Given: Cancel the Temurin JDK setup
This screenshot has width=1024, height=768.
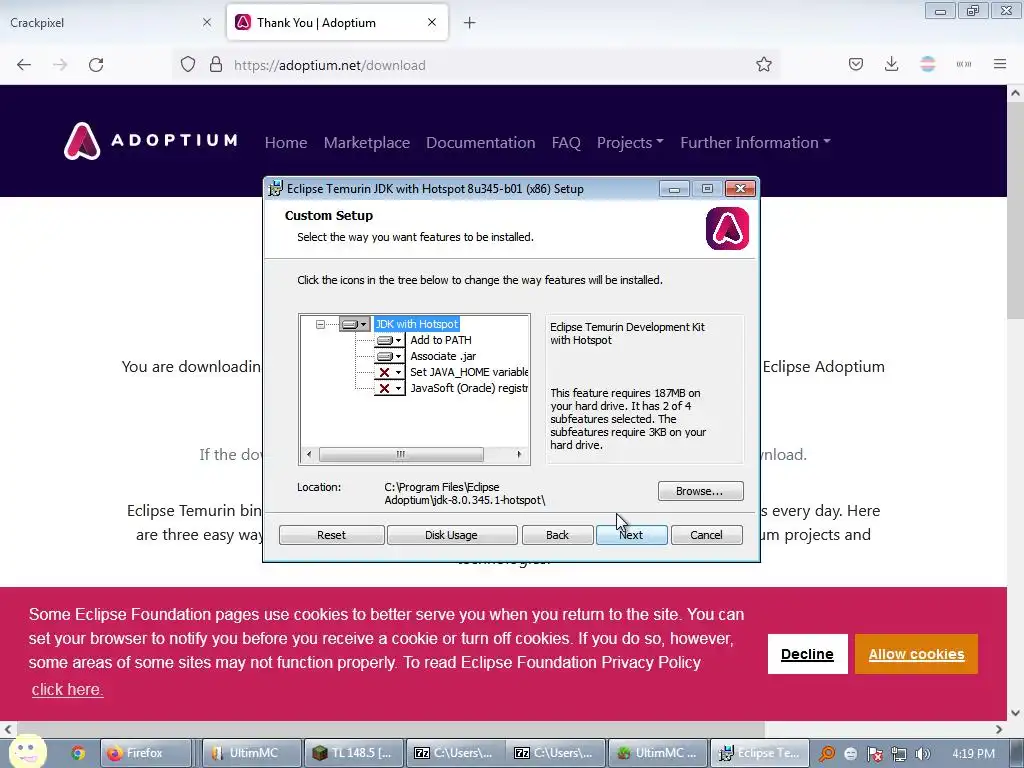Looking at the screenshot, I should point(706,535).
